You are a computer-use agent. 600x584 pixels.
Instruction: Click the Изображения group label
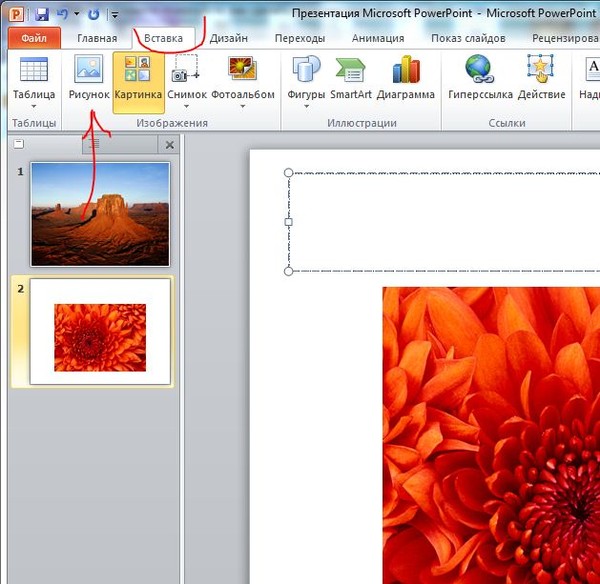click(172, 123)
